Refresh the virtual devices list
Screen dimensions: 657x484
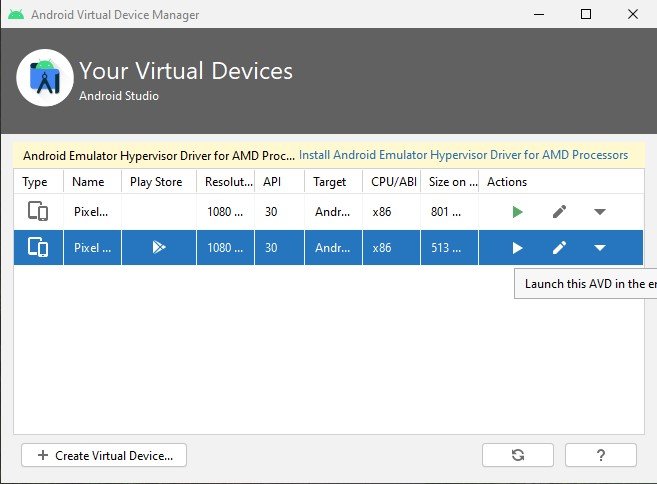tap(518, 455)
